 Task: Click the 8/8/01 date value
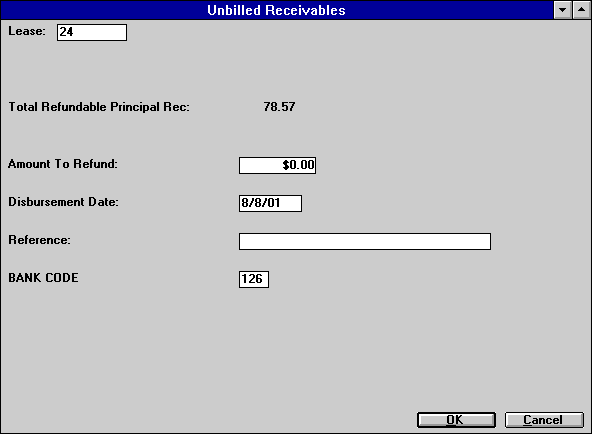pos(261,203)
